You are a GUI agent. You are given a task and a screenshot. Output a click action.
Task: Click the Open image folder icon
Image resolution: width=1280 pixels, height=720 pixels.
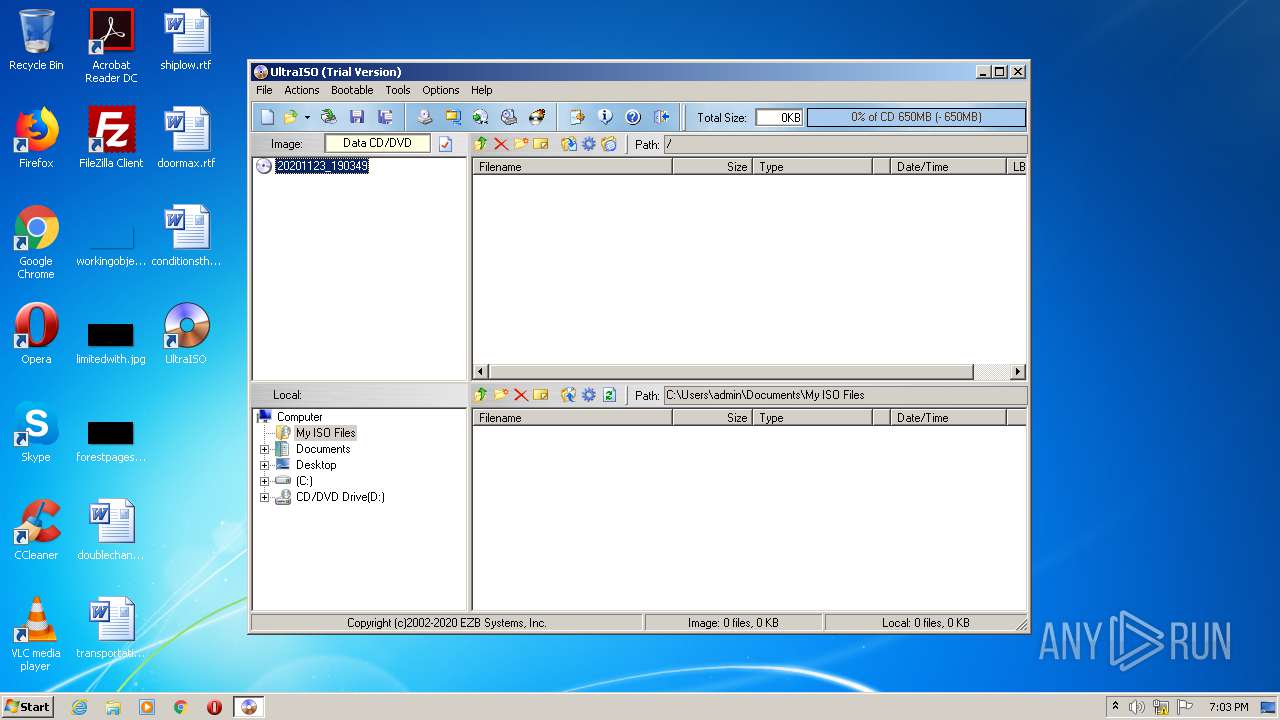tap(291, 117)
